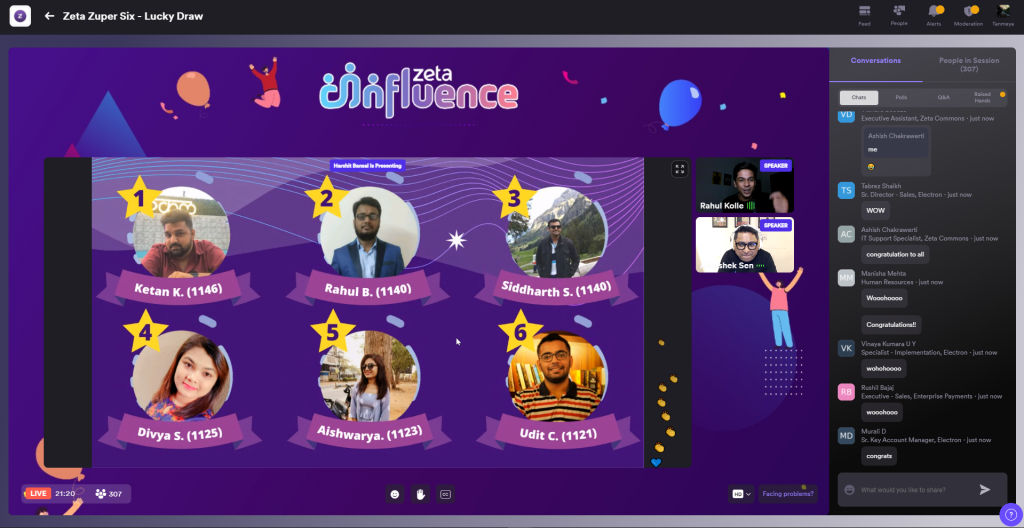Open the Tanmaya profile avatar
Image resolution: width=1024 pixels, height=528 pixels.
click(1003, 11)
